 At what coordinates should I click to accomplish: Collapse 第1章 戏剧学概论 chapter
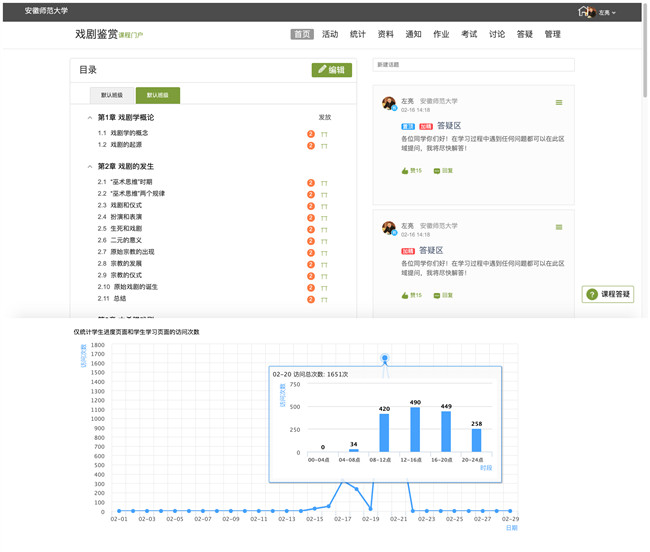tap(89, 118)
